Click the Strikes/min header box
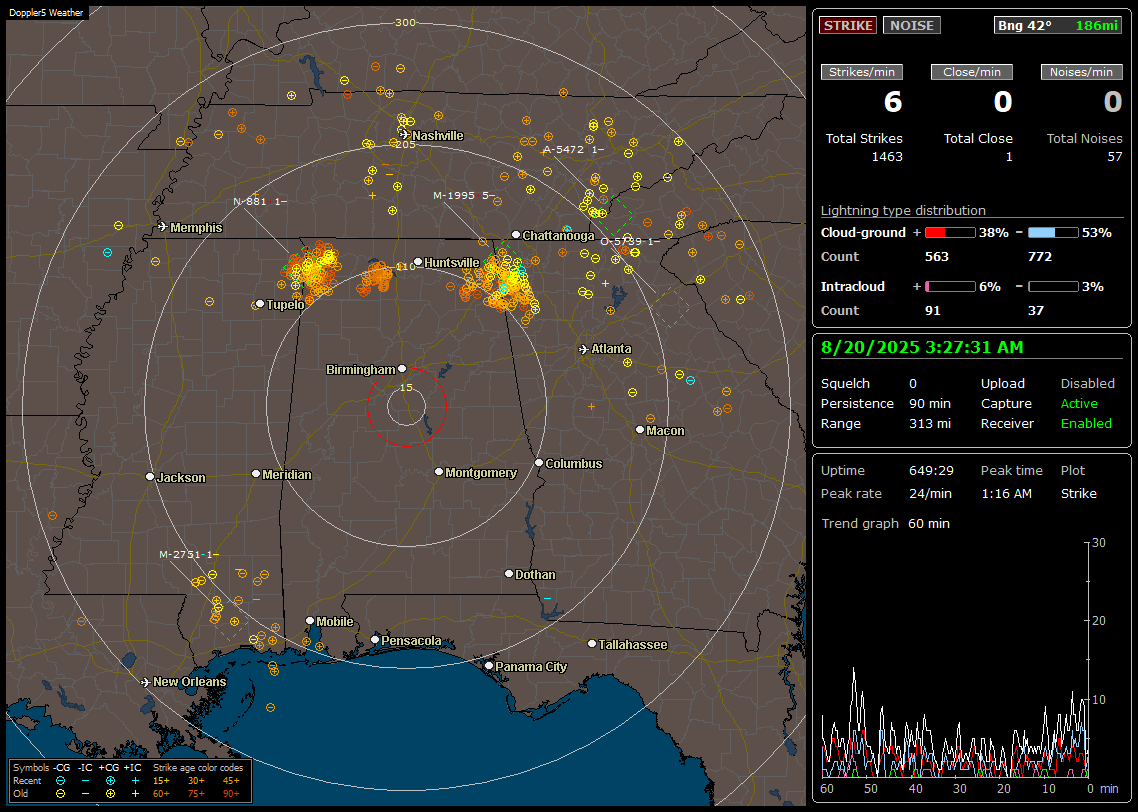The height and width of the screenshot is (812, 1138). 861,72
